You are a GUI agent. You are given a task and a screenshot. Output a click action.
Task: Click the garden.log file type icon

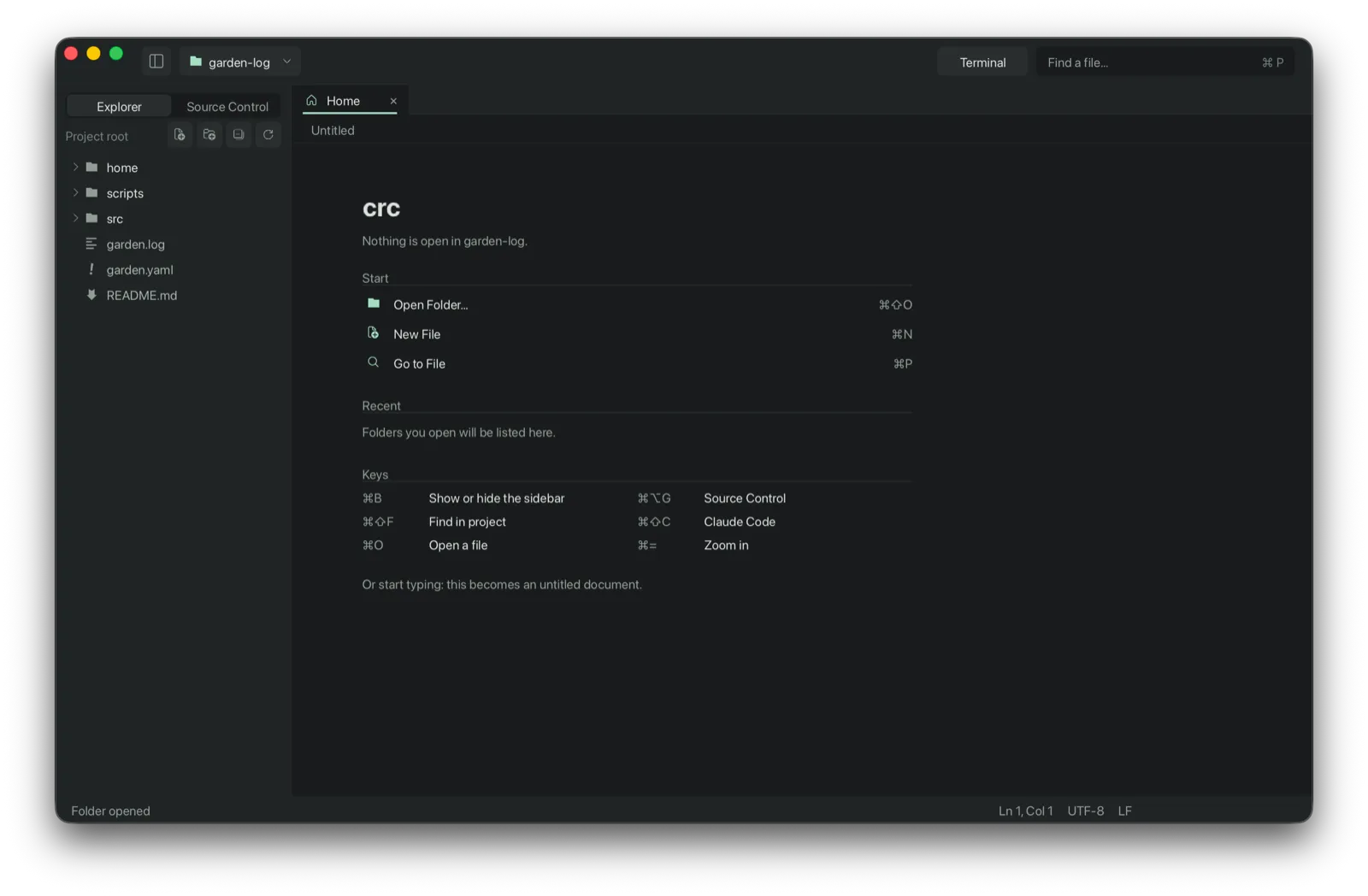point(91,245)
